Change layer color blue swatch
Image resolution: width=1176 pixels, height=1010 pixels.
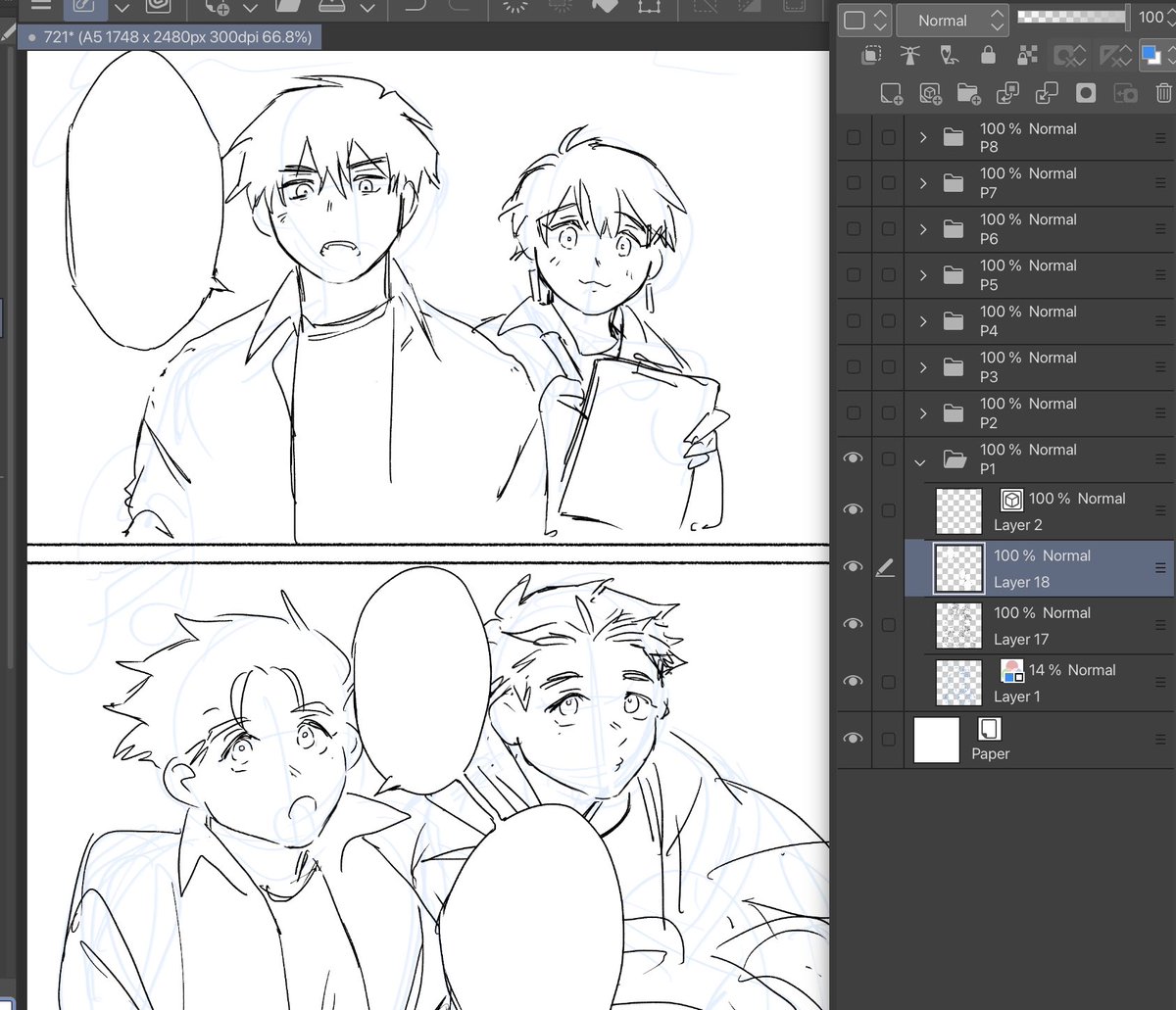1151,56
